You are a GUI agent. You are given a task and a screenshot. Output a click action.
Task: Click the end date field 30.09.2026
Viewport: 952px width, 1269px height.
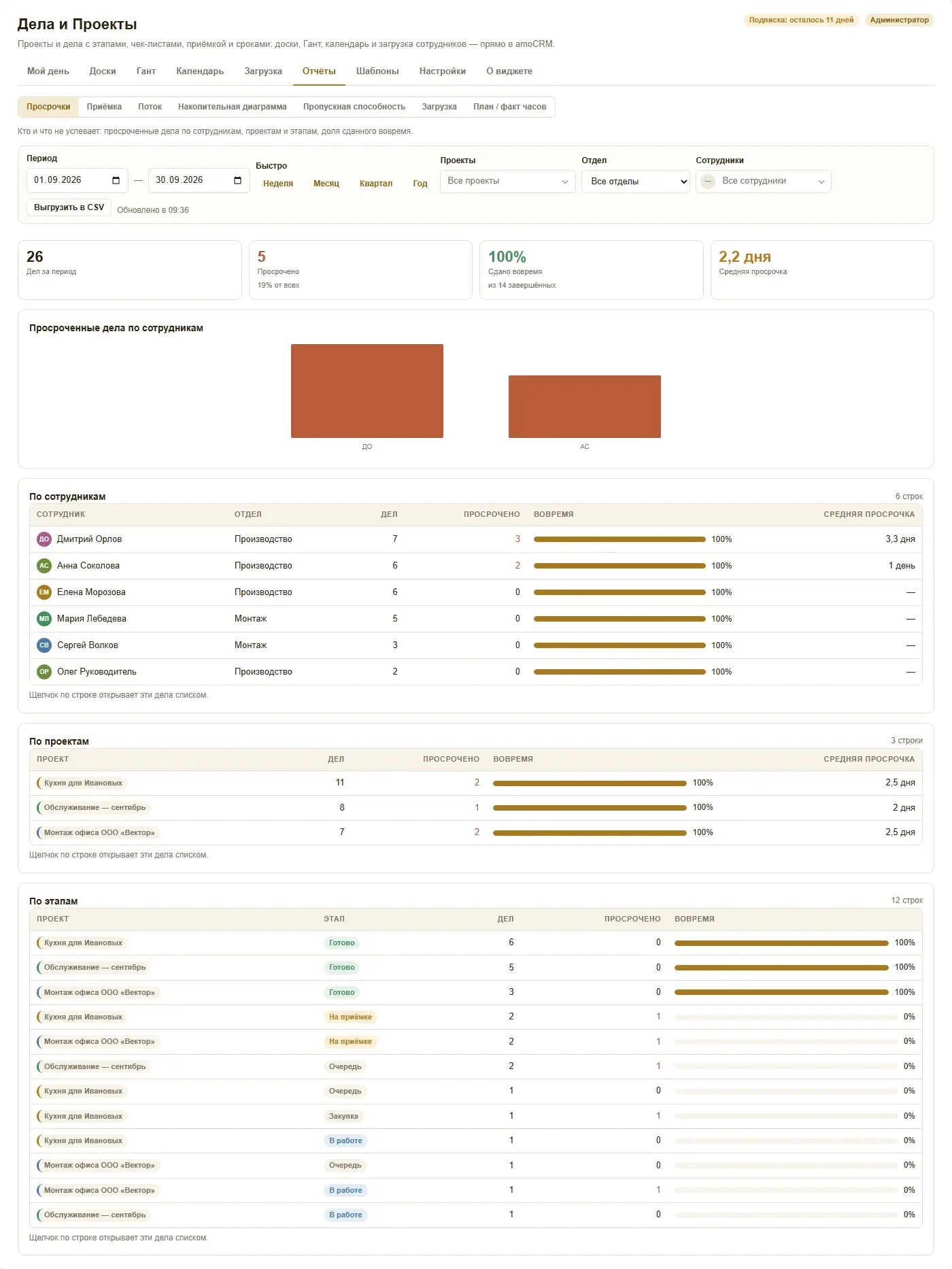coord(199,180)
